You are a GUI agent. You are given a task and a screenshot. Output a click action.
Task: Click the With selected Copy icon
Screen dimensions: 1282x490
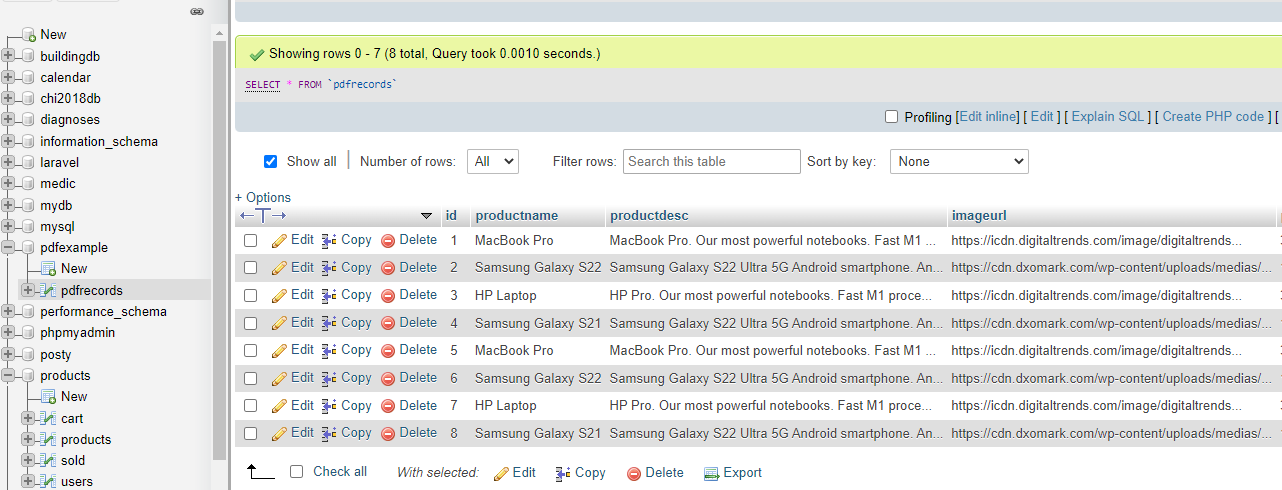tap(563, 474)
